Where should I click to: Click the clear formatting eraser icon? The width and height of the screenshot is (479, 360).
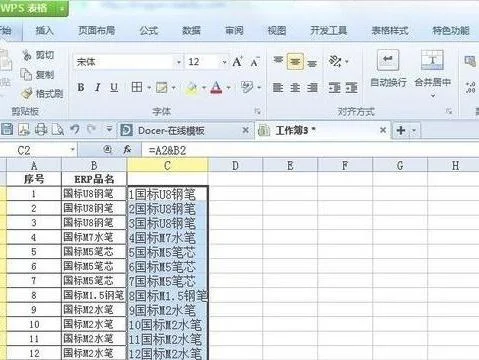pos(247,87)
